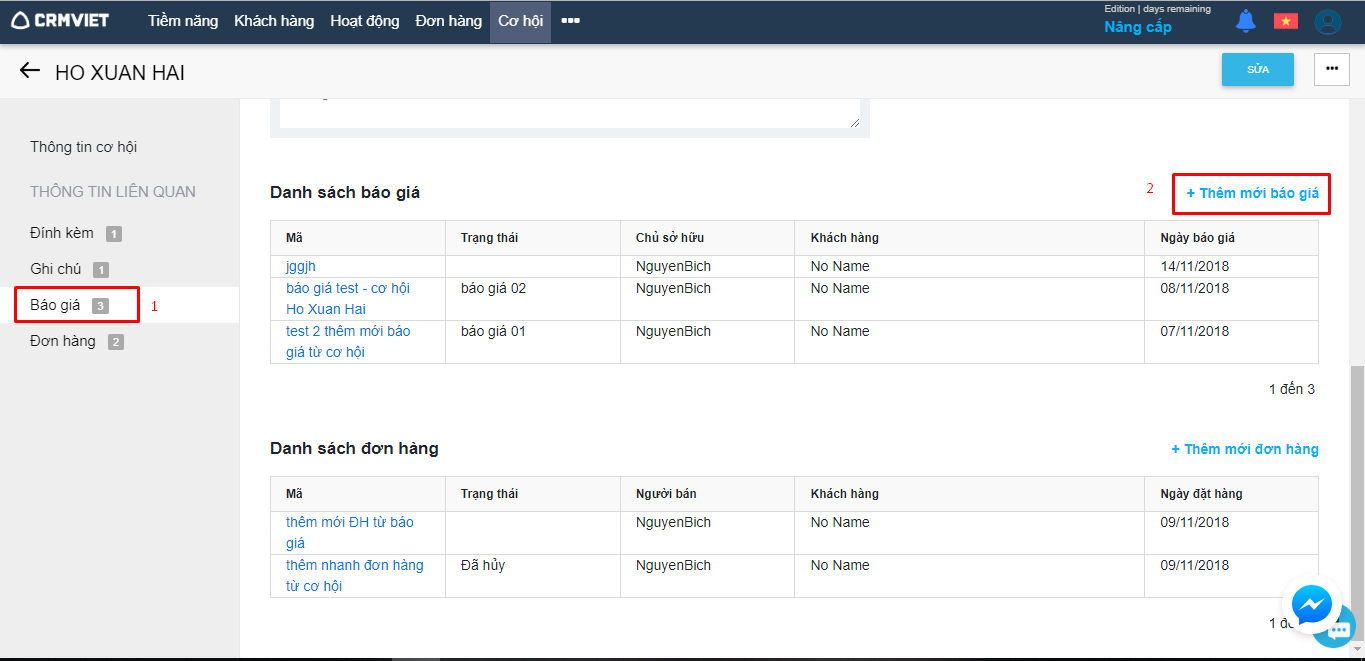Click the back arrow beside HO XUAN HAI
The image size is (1365, 661).
30,71
